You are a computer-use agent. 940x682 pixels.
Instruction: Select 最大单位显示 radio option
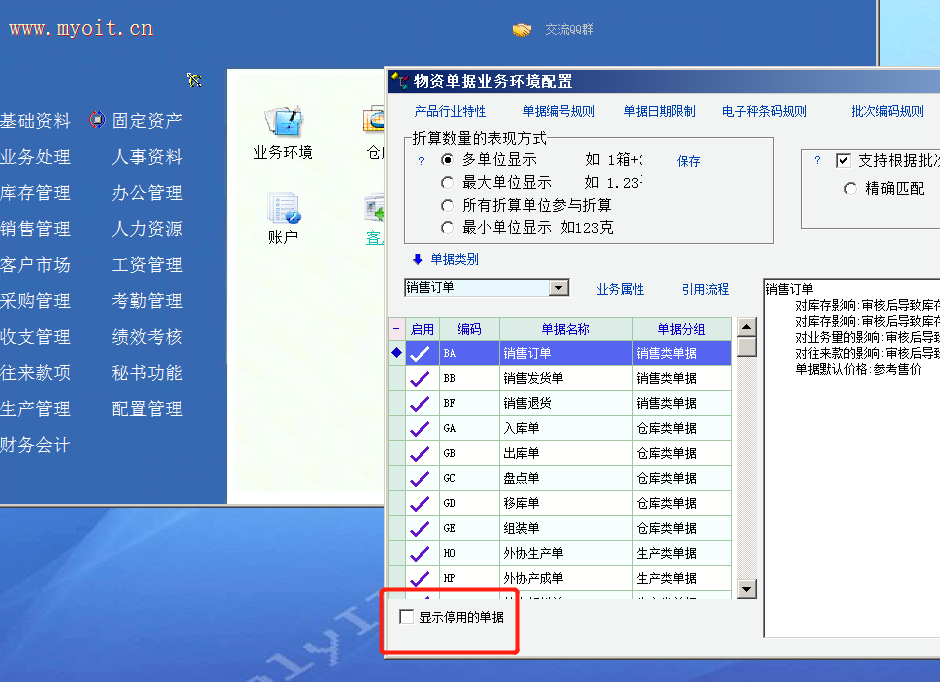(448, 183)
